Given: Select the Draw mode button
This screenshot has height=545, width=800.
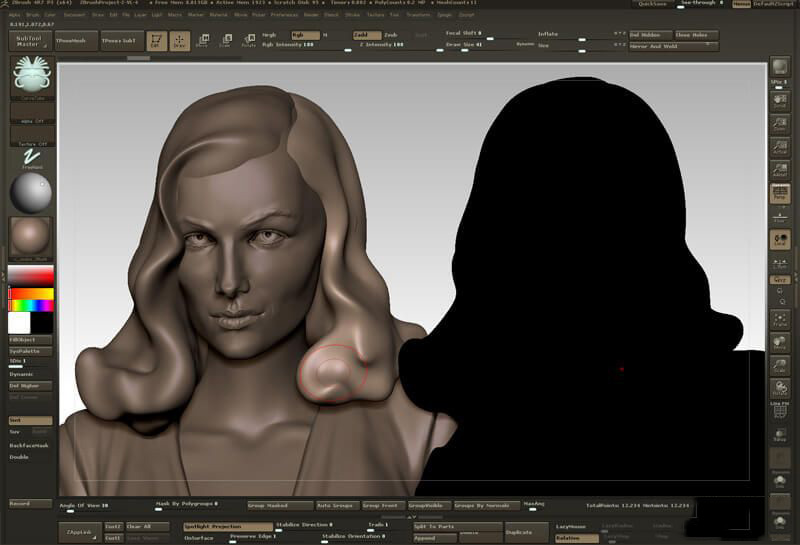Looking at the screenshot, I should point(180,41).
